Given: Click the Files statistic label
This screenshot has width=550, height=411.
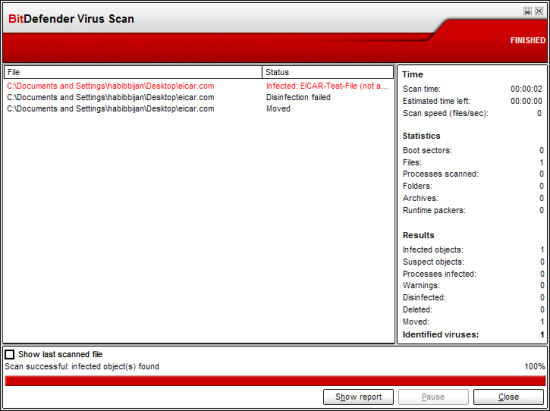Looking at the screenshot, I should pyautogui.click(x=412, y=162).
